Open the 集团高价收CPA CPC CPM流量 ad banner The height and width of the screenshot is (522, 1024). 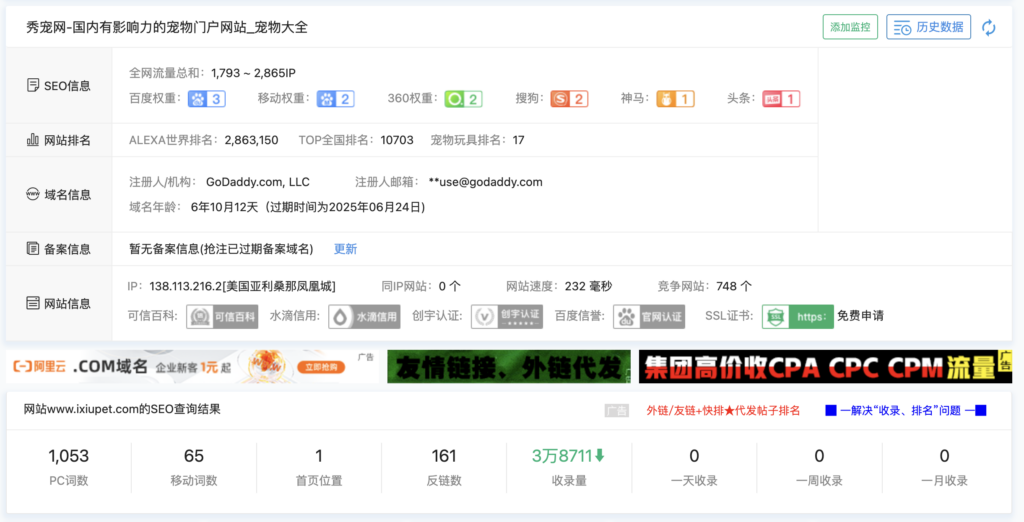825,367
